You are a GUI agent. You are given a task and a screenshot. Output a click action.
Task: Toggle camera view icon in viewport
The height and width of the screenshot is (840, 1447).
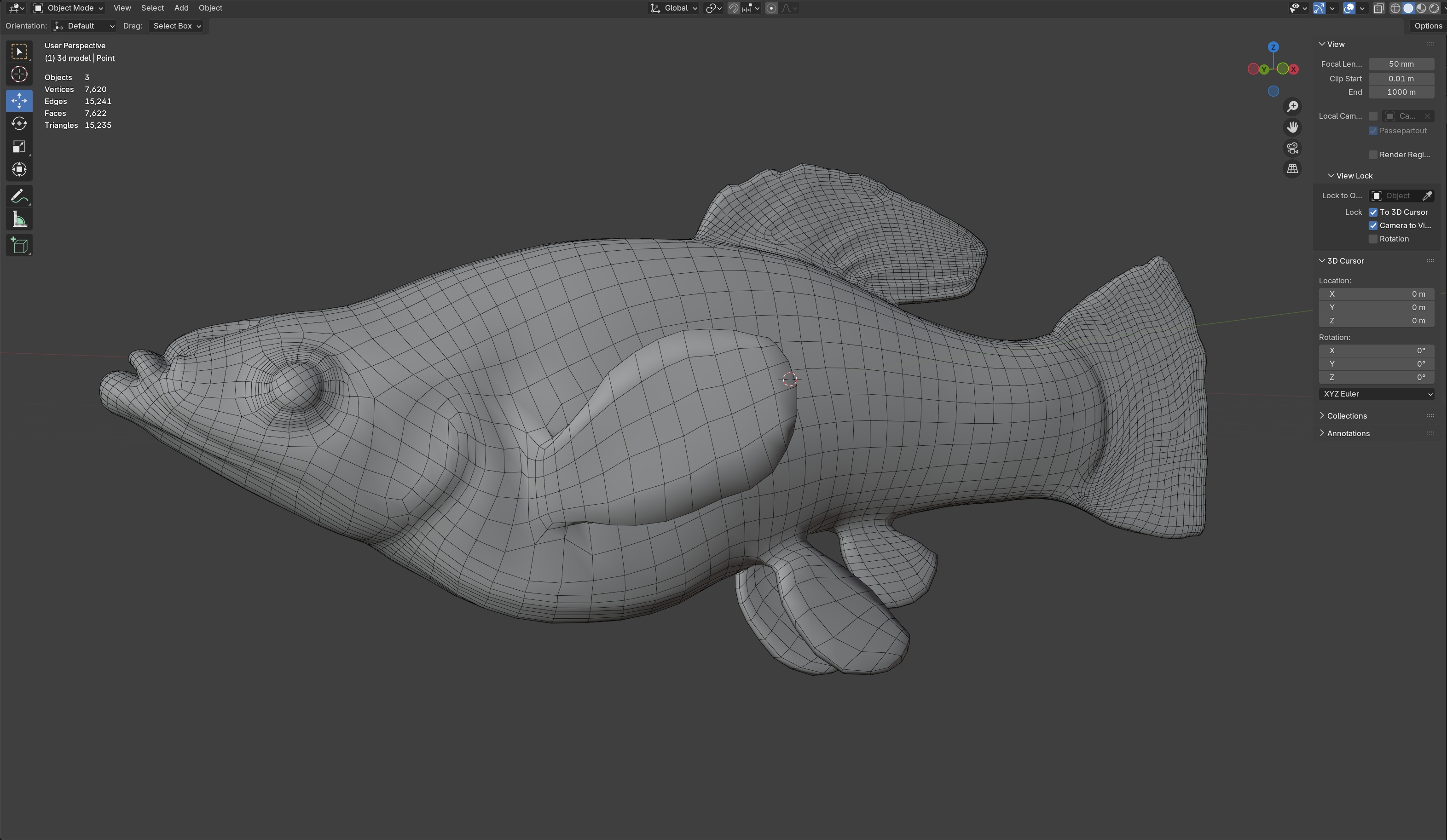1292,148
